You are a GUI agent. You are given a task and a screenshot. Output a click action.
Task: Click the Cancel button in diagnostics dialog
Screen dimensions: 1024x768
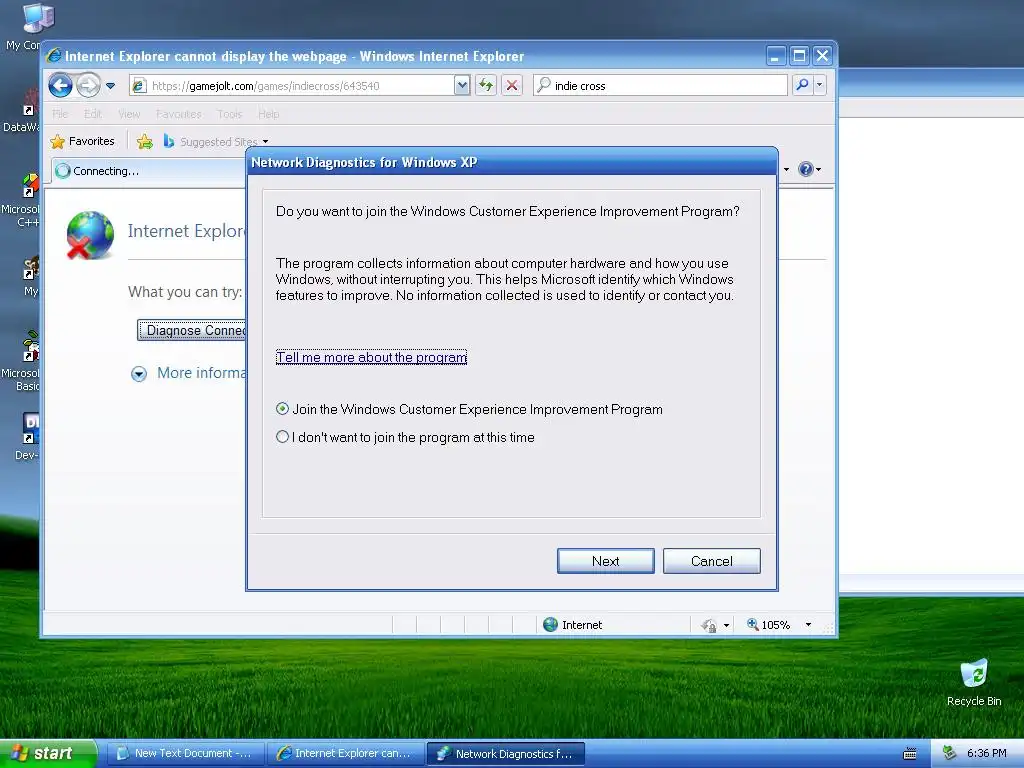tap(711, 561)
